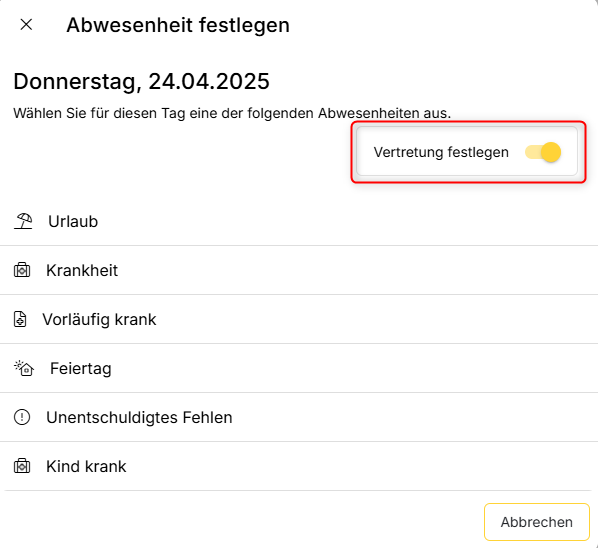This screenshot has width=598, height=548.
Task: Click the Krankheit medical kit icon
Action: click(22, 270)
